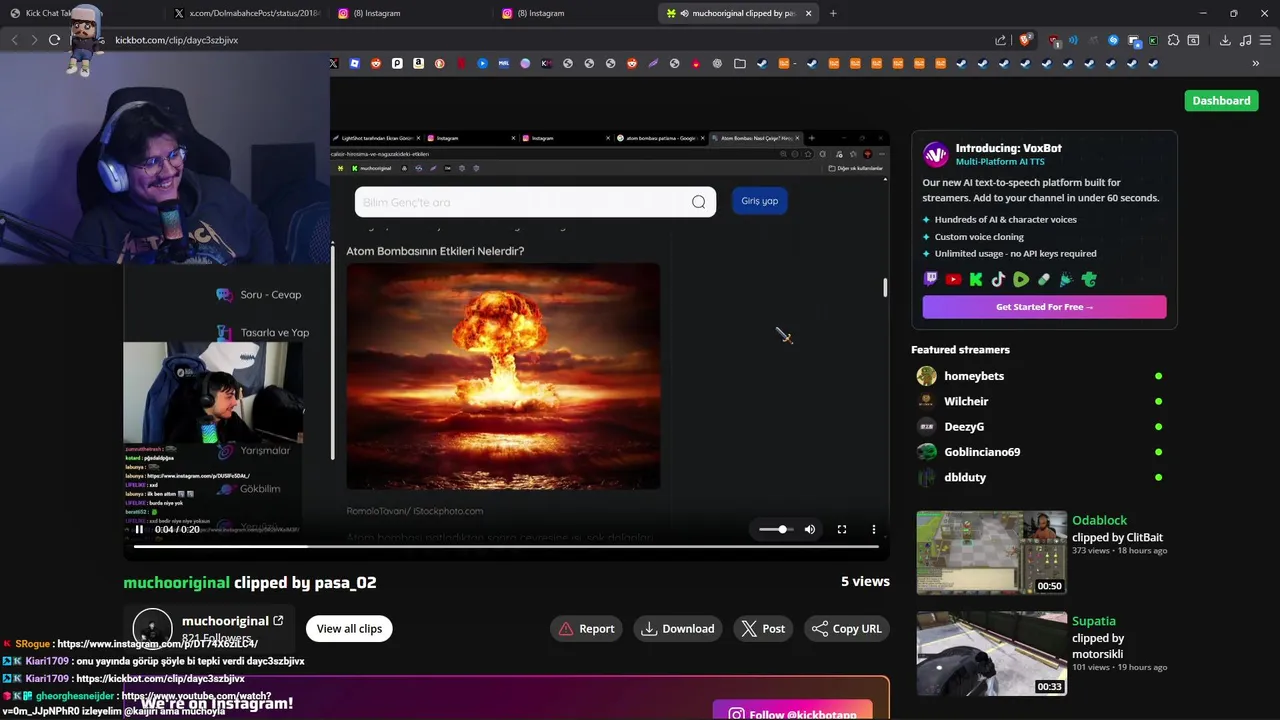This screenshot has height=720, width=1280.
Task: Post the clip to X
Action: [763, 629]
